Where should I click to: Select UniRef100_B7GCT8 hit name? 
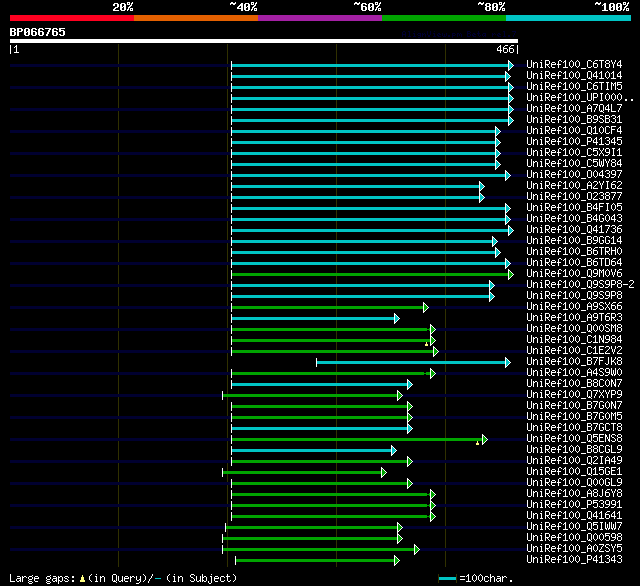[x=574, y=428]
